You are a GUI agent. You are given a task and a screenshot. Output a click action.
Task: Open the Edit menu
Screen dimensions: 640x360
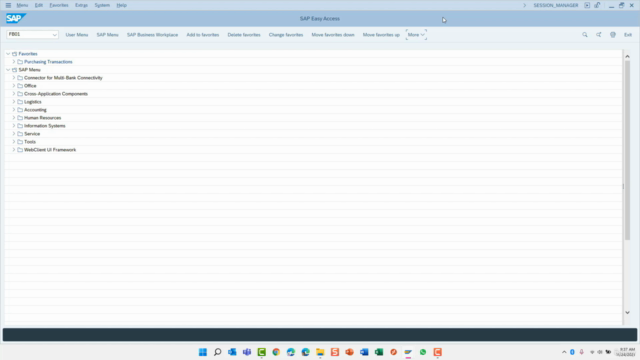(x=39, y=5)
